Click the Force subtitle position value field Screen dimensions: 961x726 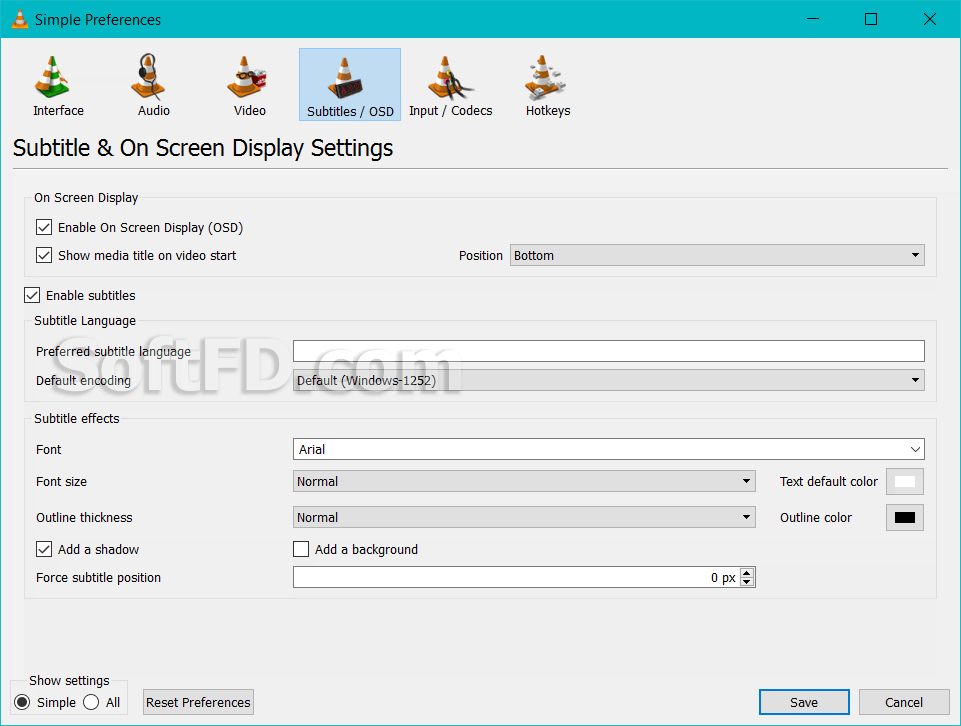coord(516,577)
